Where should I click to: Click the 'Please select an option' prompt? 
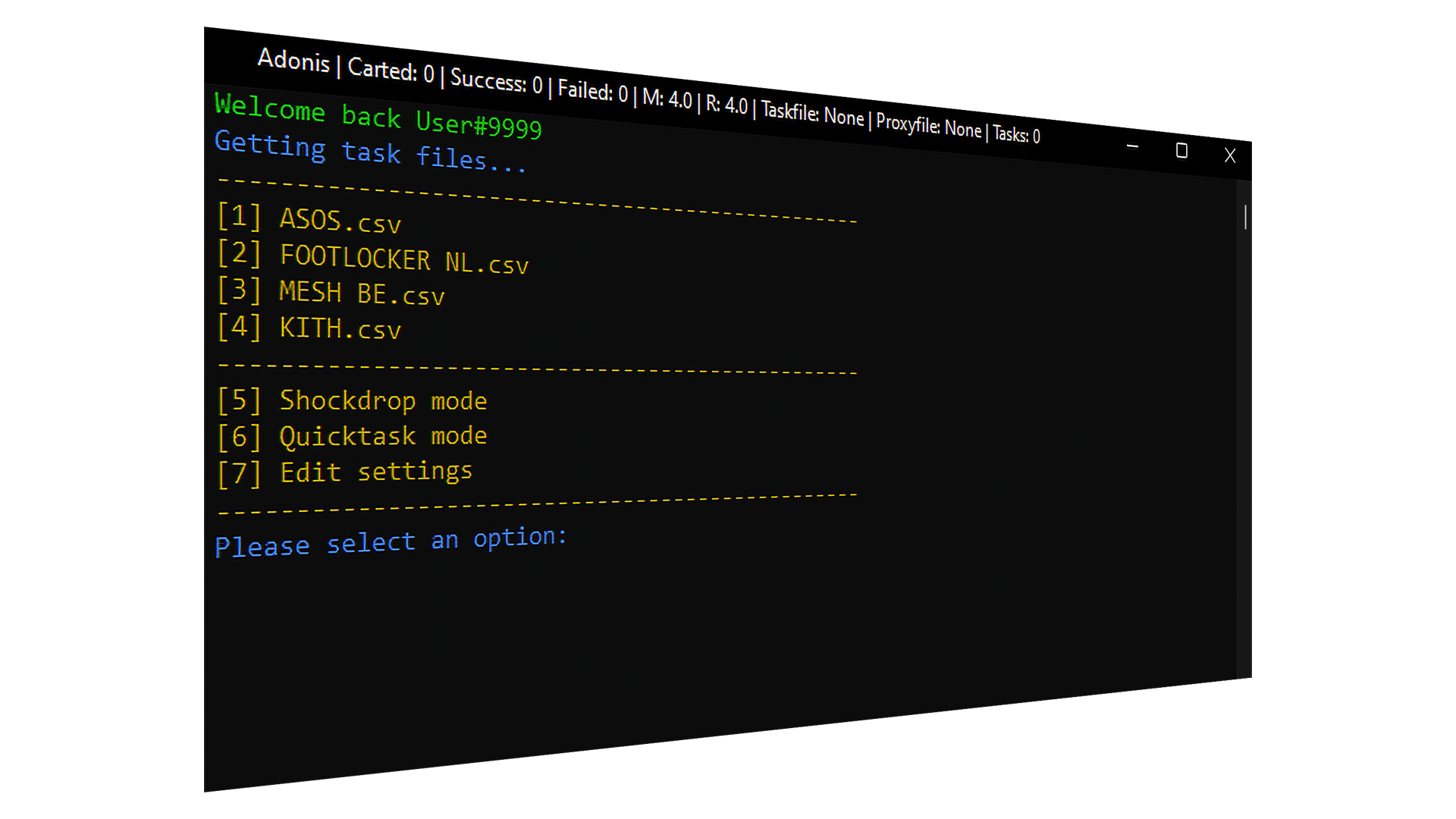point(390,542)
